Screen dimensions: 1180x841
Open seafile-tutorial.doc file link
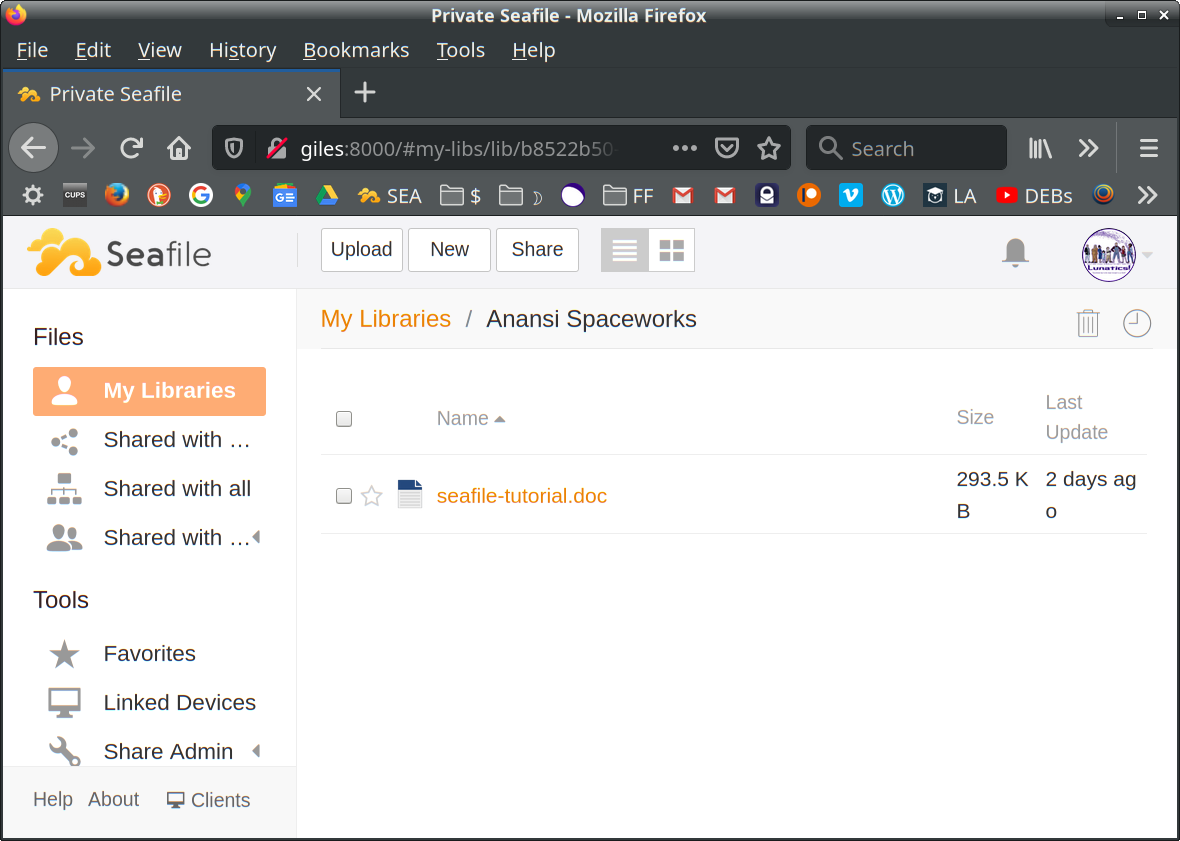coord(521,496)
